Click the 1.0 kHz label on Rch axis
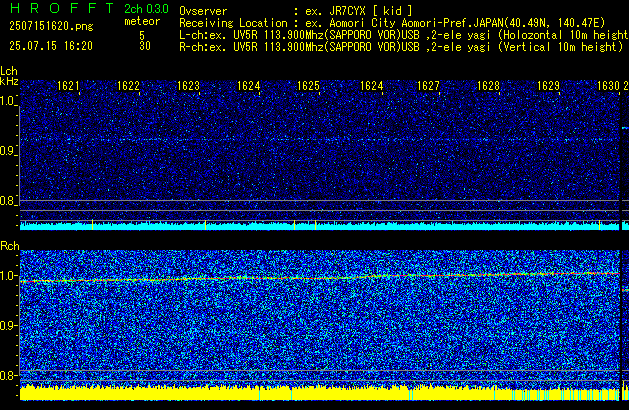 click(8, 276)
